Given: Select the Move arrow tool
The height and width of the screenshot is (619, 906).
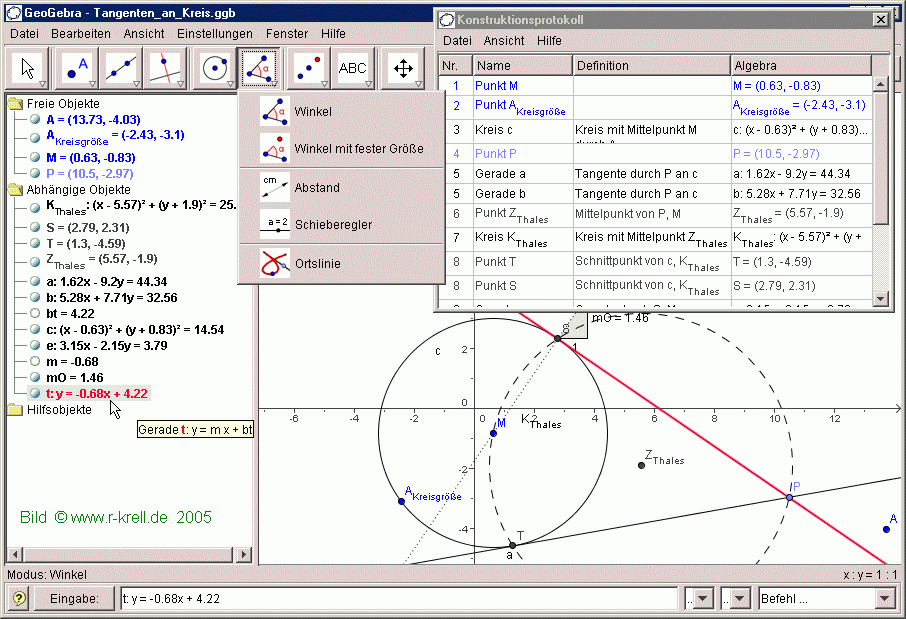Looking at the screenshot, I should [x=28, y=67].
